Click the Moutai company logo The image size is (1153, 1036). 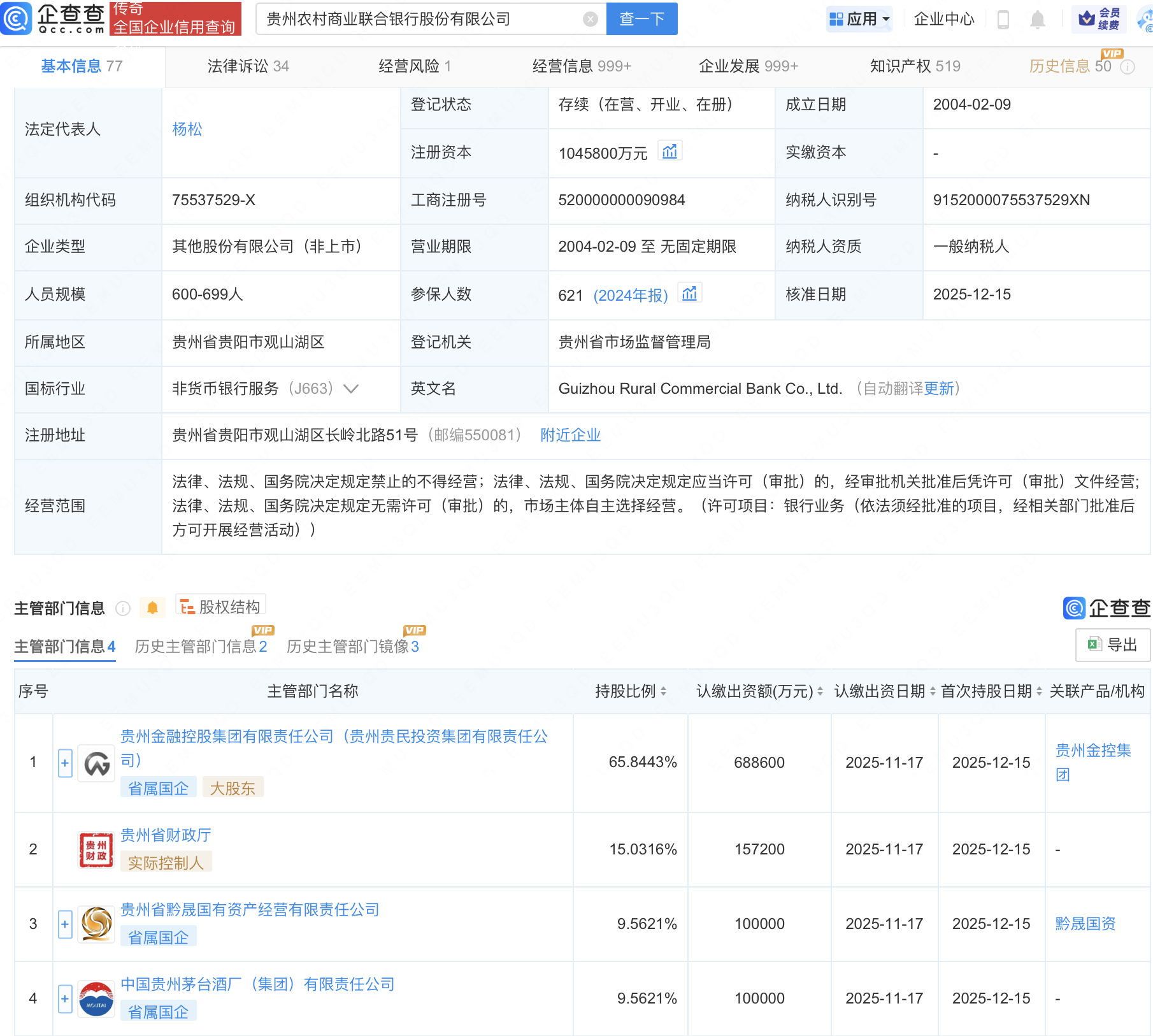96,998
